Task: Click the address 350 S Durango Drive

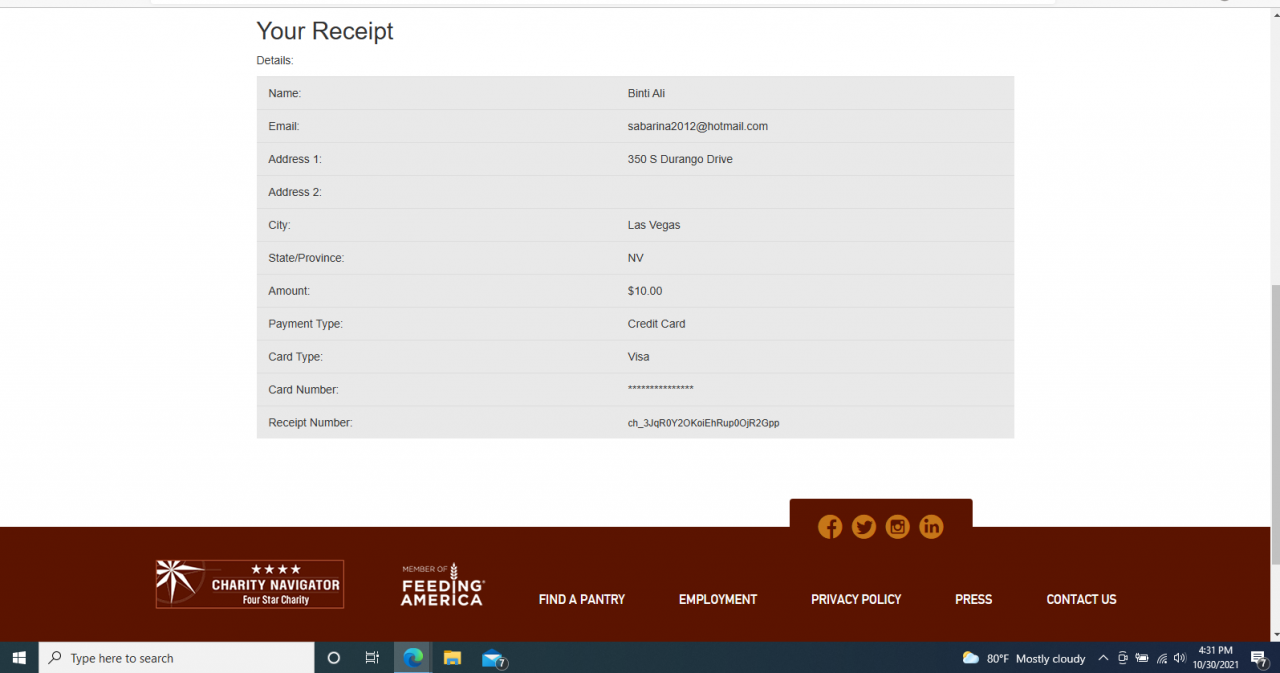Action: (680, 159)
